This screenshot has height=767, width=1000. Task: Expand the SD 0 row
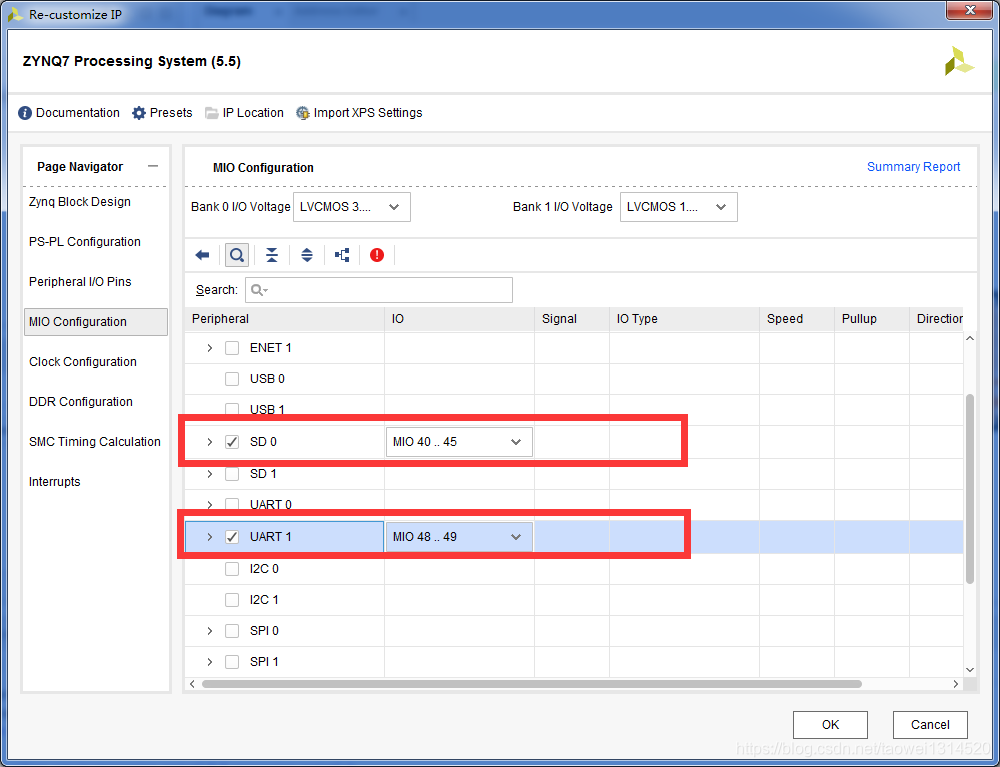coord(210,442)
